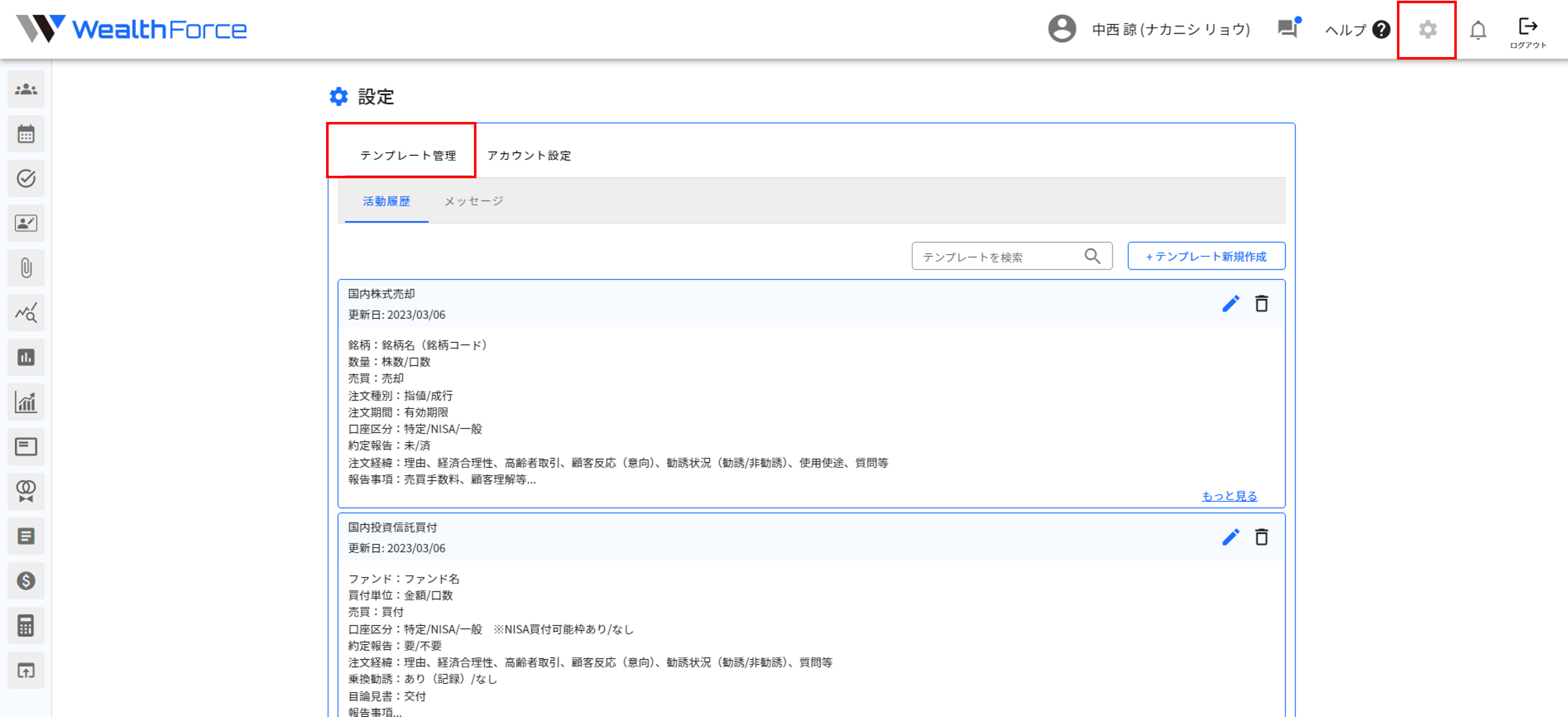Open the calculator icon in sidebar
This screenshot has height=717, width=1568.
coord(26,626)
